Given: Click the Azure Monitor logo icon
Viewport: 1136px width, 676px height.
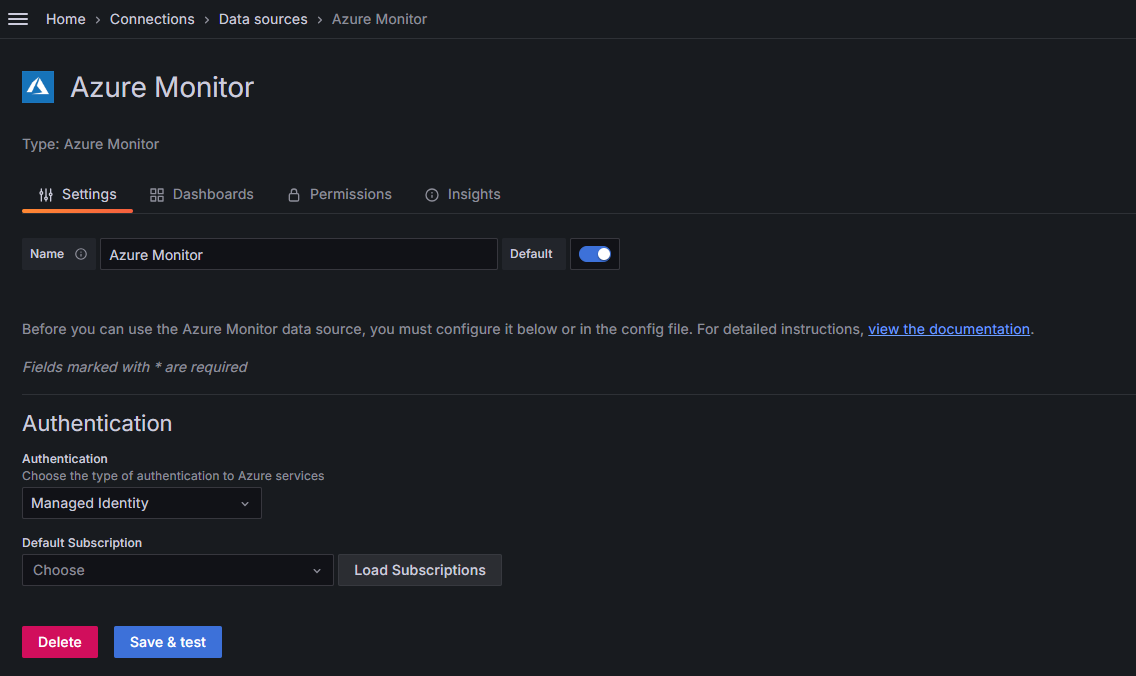Looking at the screenshot, I should click(38, 87).
